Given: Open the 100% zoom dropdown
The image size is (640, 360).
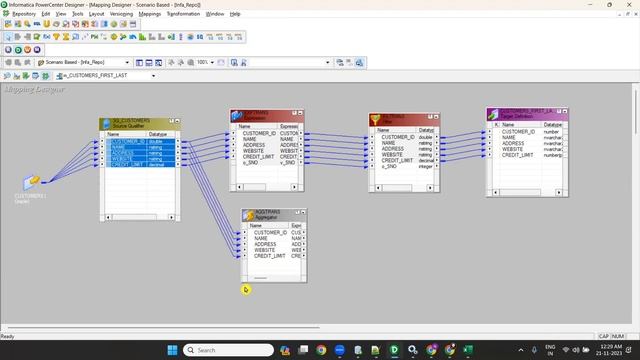Looking at the screenshot, I should (212, 62).
